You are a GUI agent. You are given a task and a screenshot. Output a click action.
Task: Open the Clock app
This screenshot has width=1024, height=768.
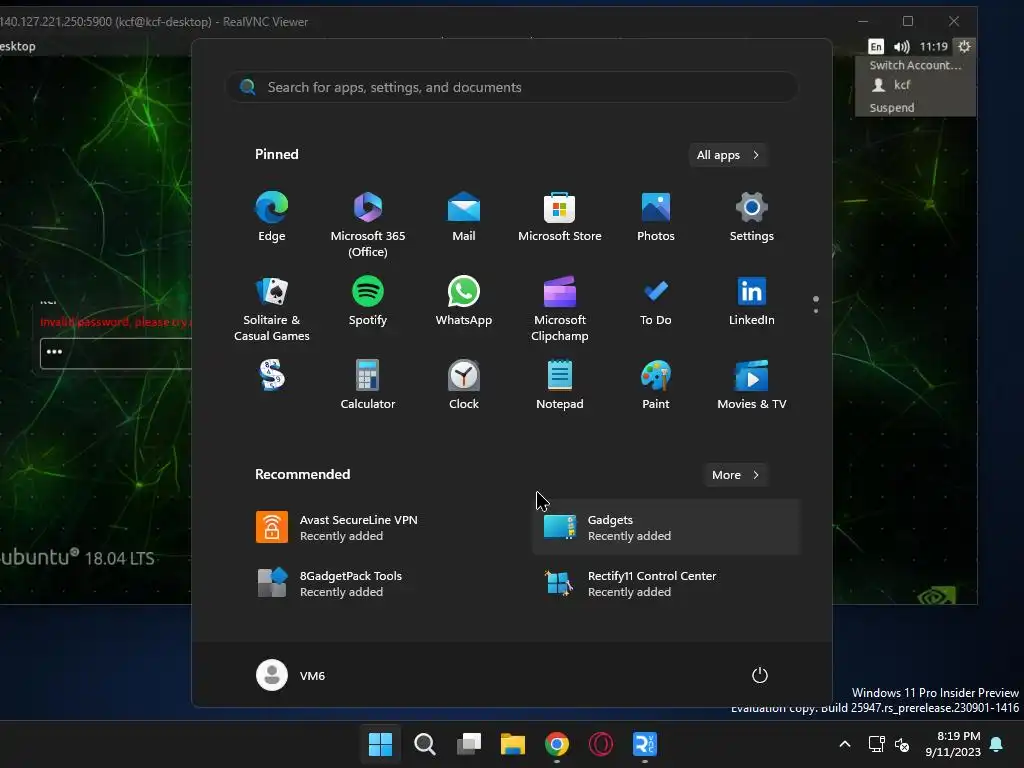[x=464, y=385]
